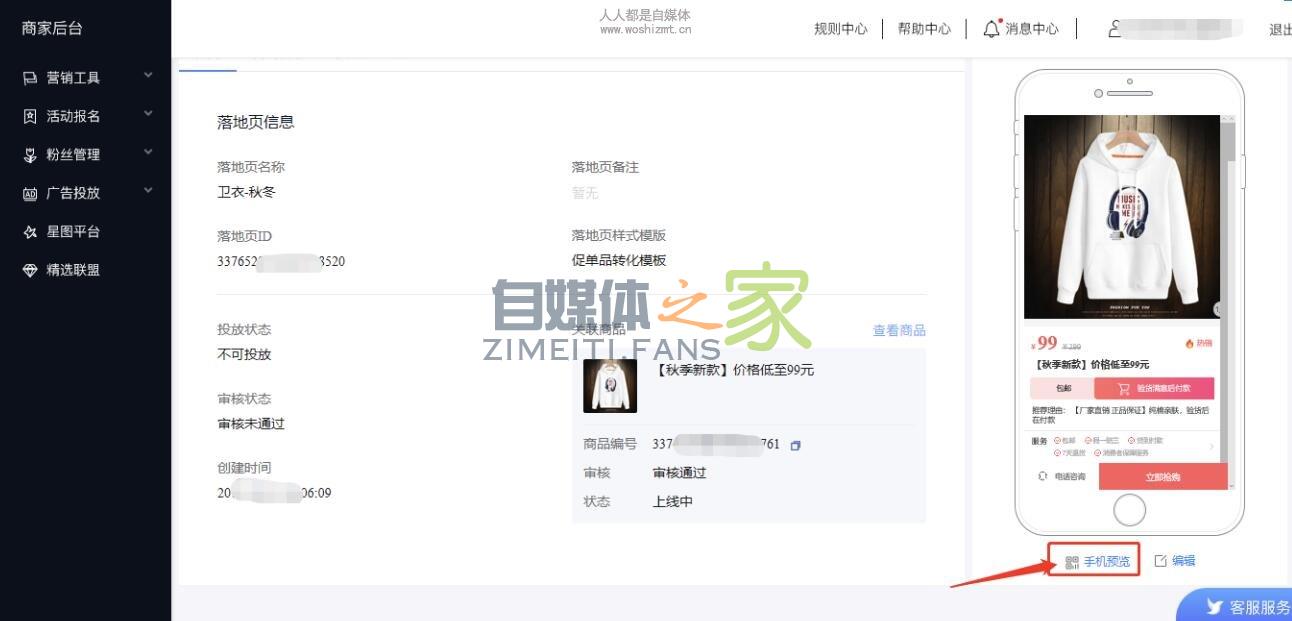Expand the 营销工具 menu chevron
Viewport: 1292px width, 621px height.
[x=148, y=76]
